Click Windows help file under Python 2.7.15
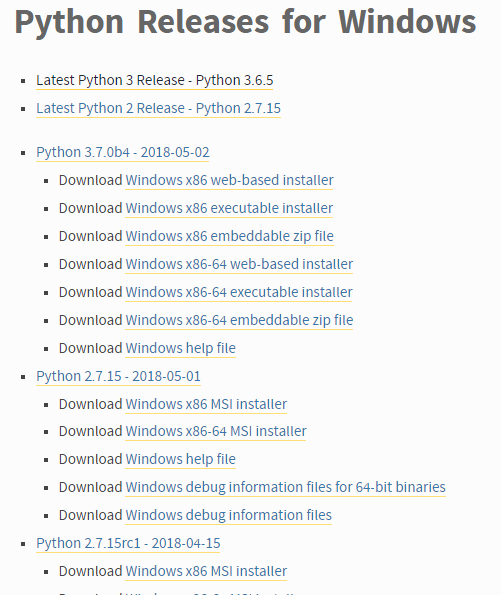Image resolution: width=501 pixels, height=595 pixels. point(180,460)
